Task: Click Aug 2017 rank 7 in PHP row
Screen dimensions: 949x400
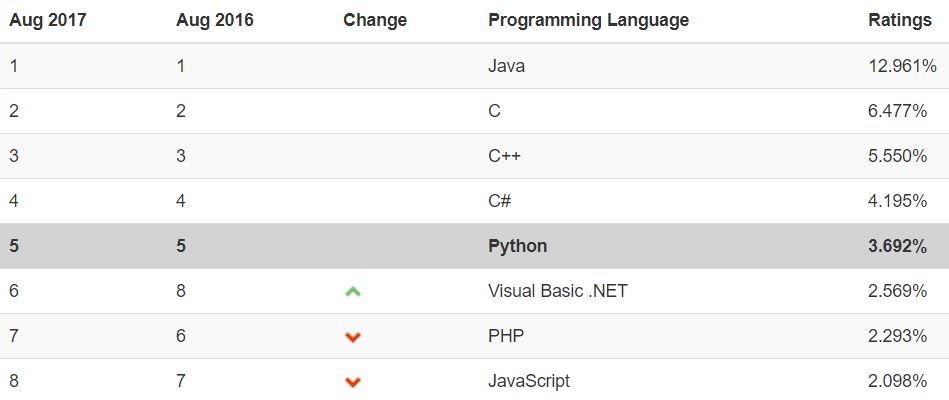Action: [x=14, y=336]
